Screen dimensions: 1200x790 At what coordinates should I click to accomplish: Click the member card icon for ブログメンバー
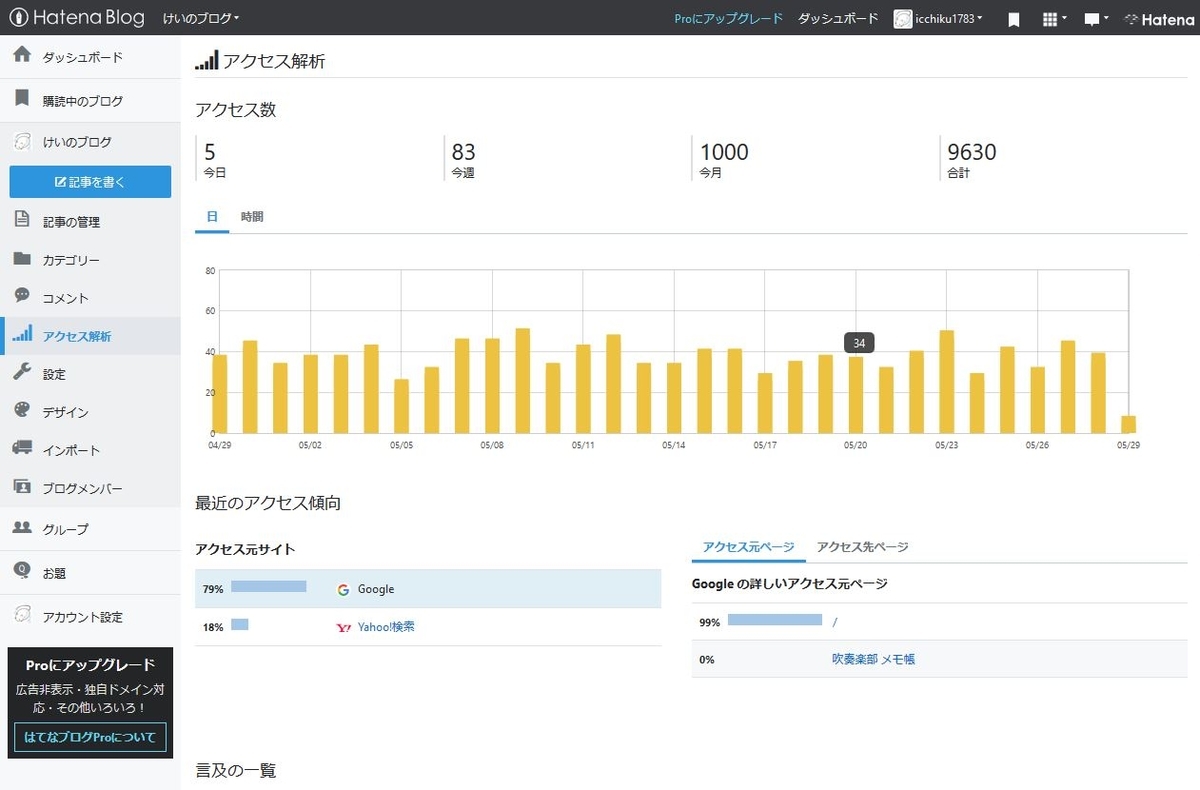coord(22,486)
